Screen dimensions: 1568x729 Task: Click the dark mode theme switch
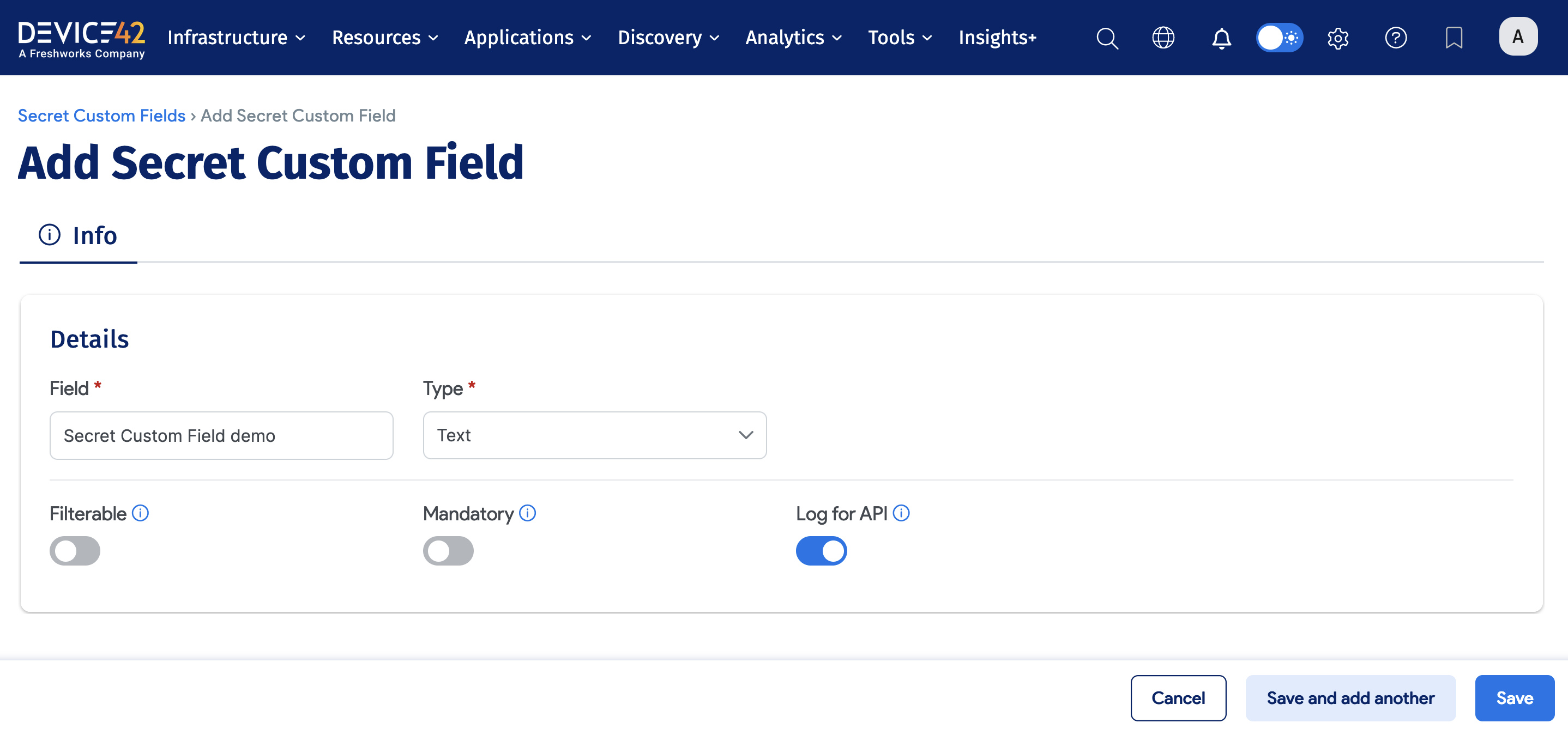tap(1279, 38)
